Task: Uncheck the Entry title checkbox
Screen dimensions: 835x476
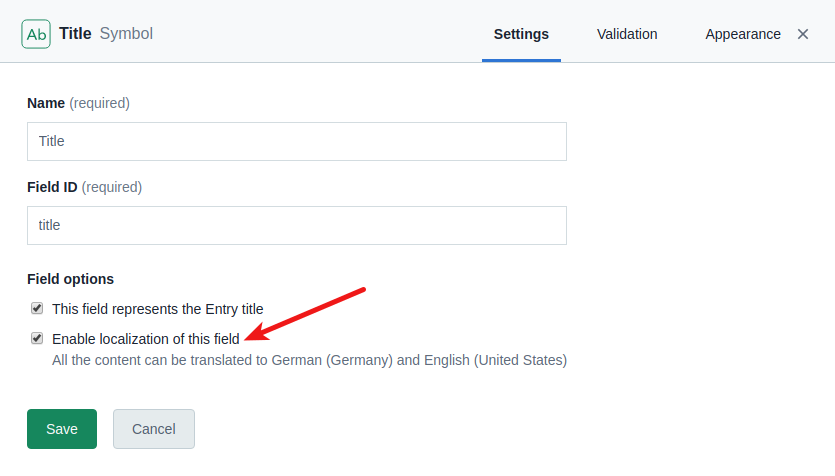Action: [37, 308]
